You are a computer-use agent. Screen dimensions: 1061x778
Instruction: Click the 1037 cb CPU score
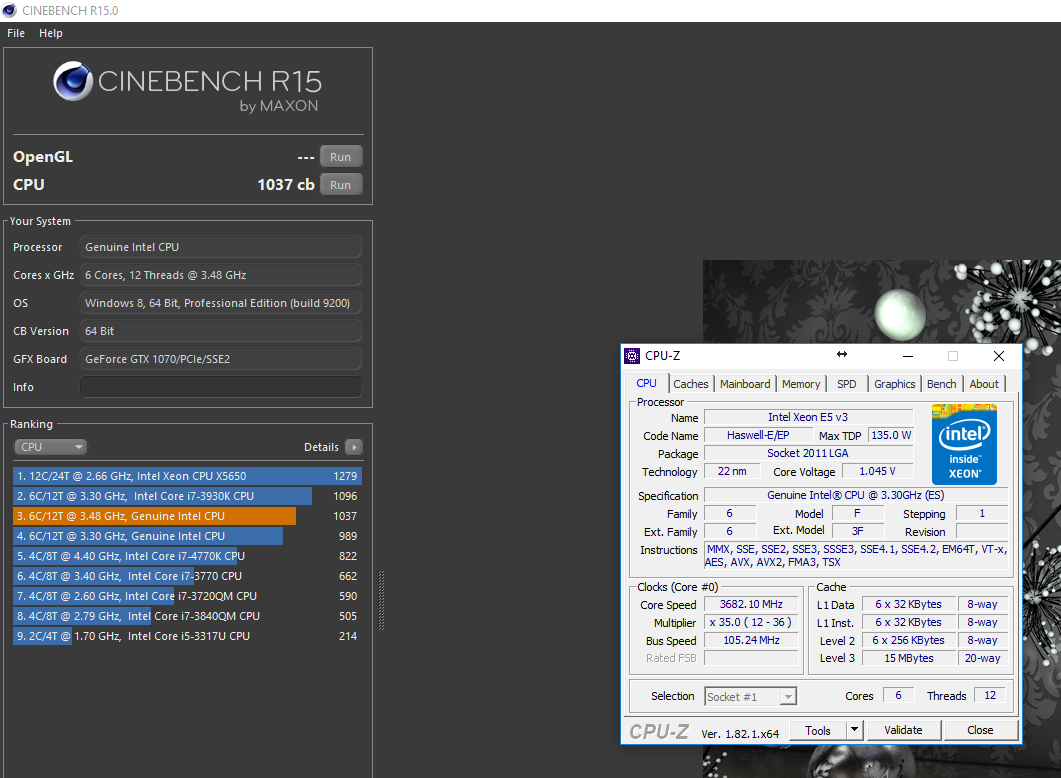[x=286, y=185]
